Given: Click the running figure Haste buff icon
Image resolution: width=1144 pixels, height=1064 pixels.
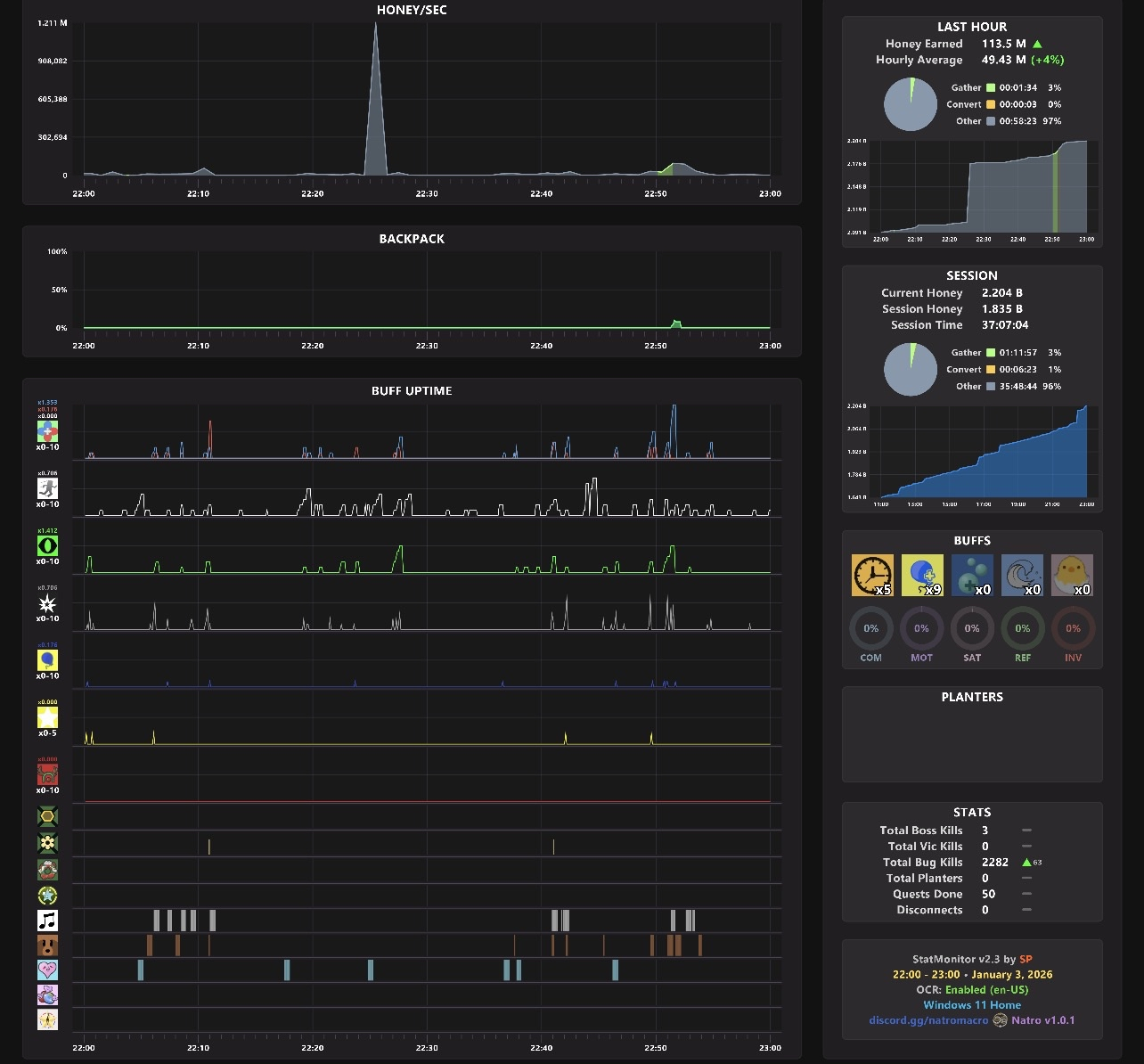Looking at the screenshot, I should pyautogui.click(x=47, y=488).
